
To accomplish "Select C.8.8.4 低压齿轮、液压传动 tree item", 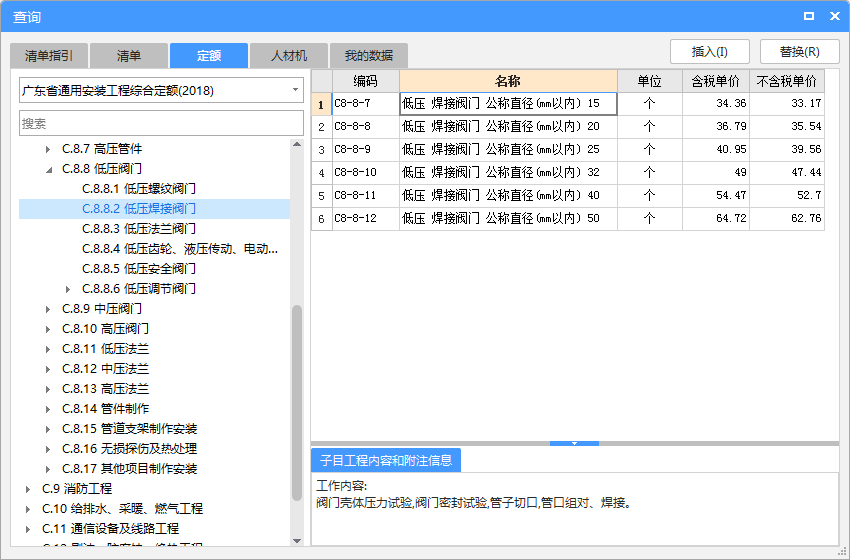I will pos(180,249).
